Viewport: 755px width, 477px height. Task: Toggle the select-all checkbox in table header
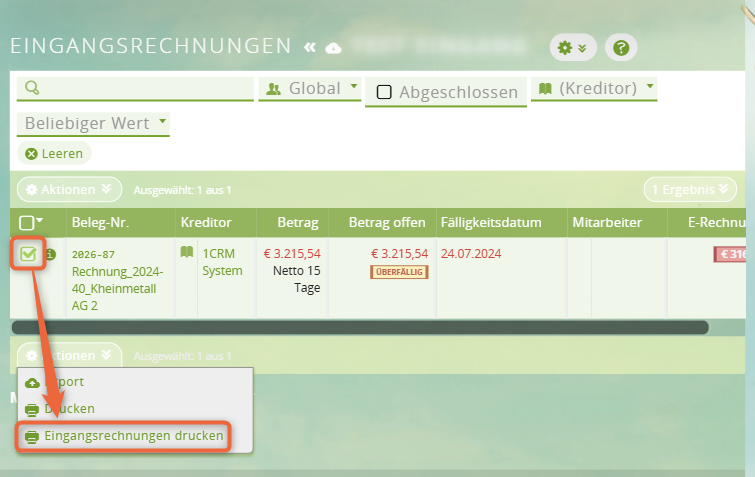[26, 223]
